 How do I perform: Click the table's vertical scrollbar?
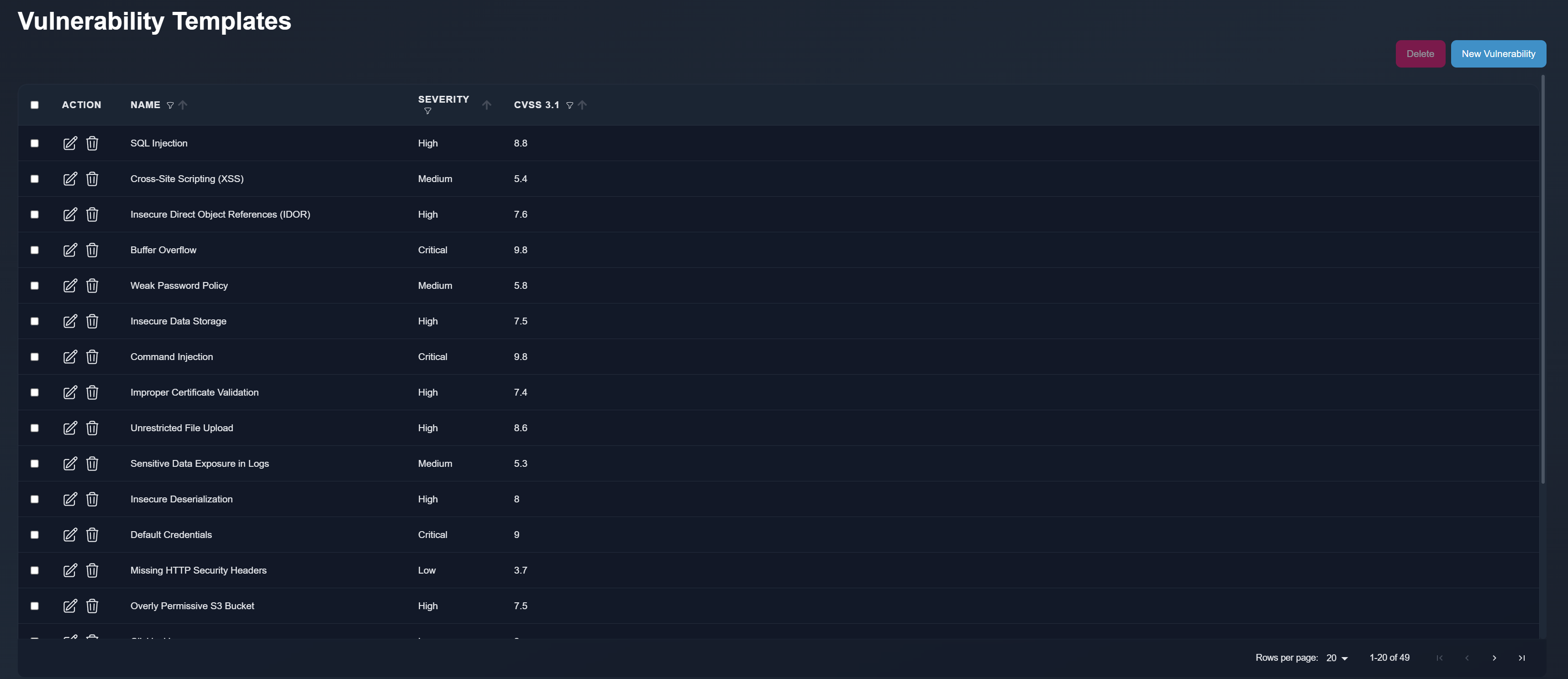[1542, 280]
